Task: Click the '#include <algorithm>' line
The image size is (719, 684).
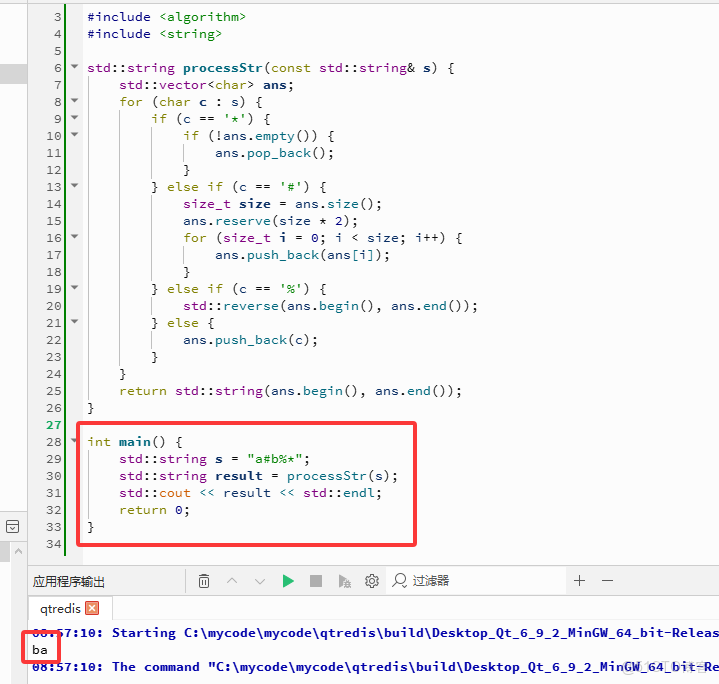Action: tap(166, 17)
